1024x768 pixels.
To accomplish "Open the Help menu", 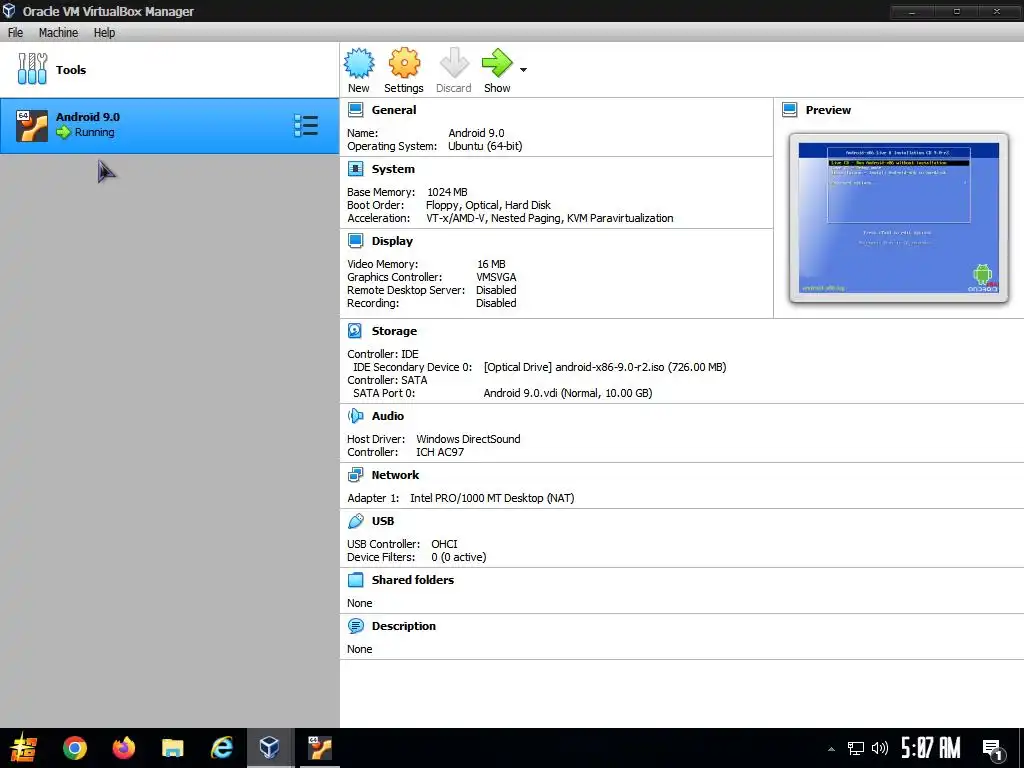I will point(104,33).
